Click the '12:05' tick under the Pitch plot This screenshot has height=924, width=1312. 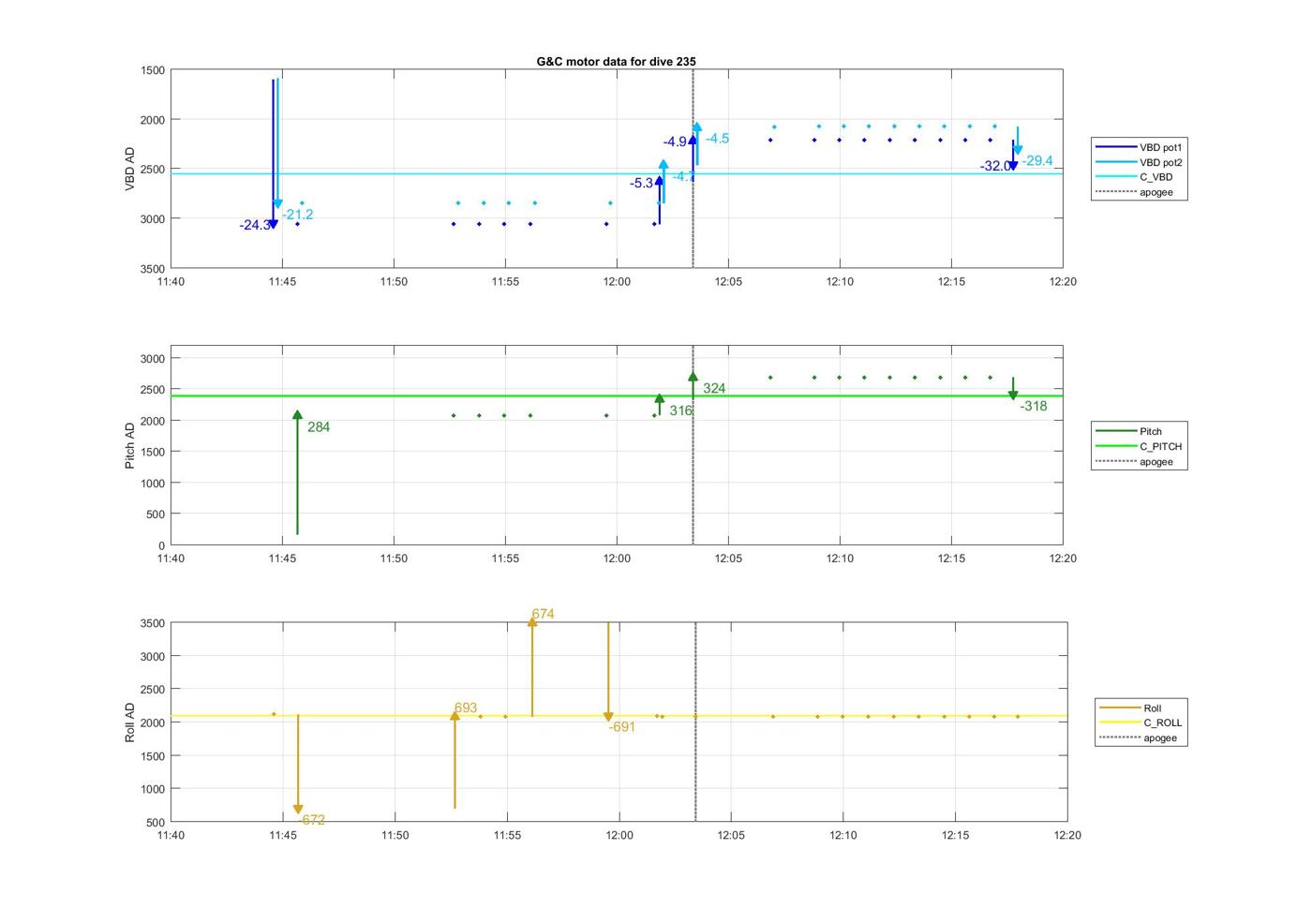click(x=728, y=558)
